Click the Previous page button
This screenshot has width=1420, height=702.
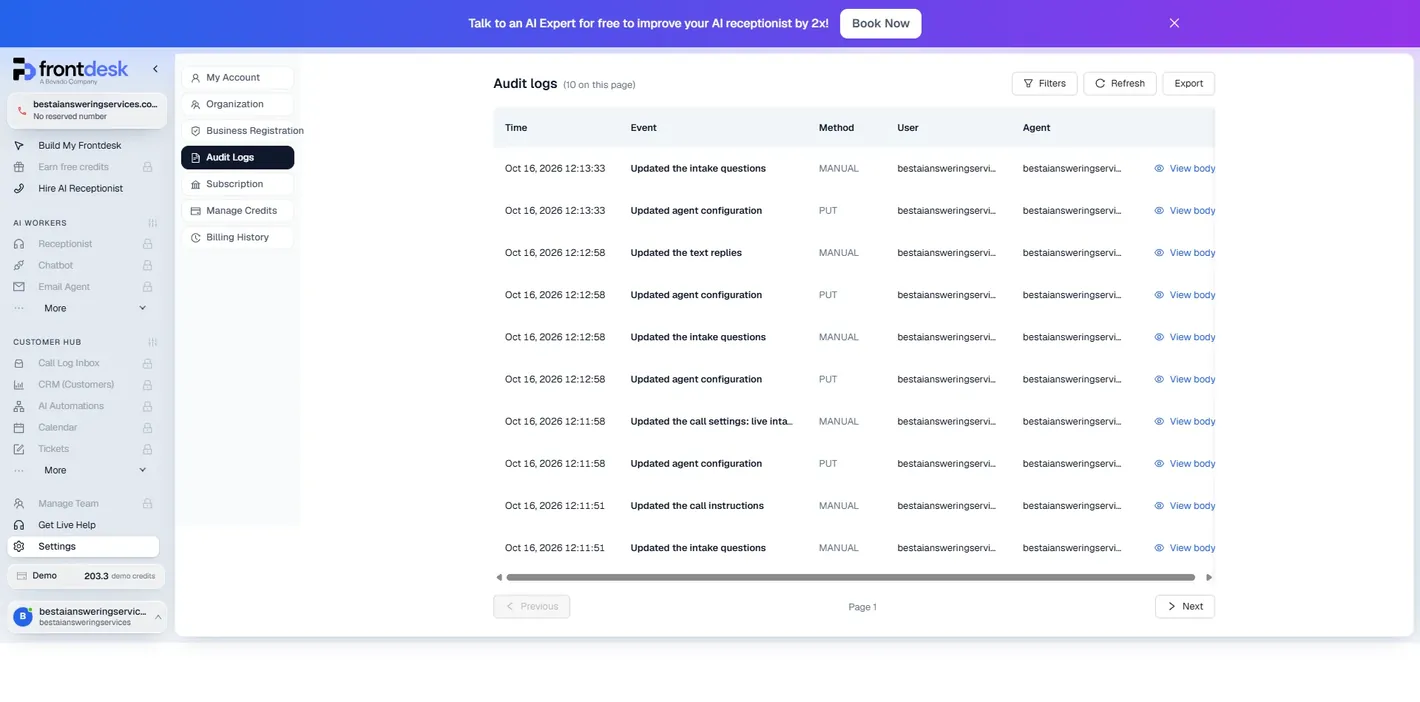click(x=531, y=607)
